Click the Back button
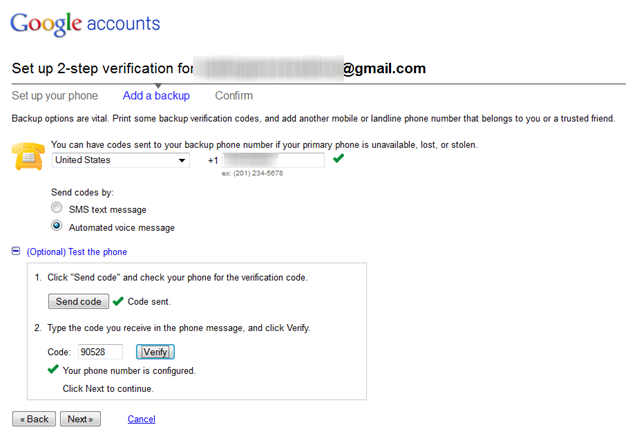 (34, 419)
